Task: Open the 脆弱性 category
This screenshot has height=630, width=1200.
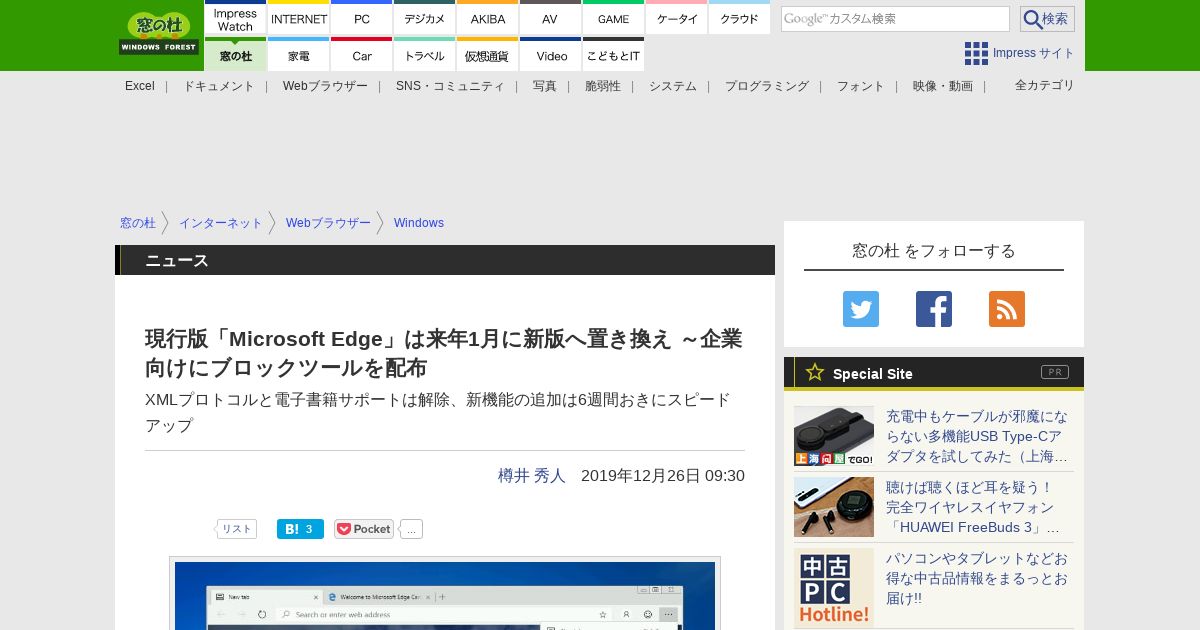Action: point(603,86)
